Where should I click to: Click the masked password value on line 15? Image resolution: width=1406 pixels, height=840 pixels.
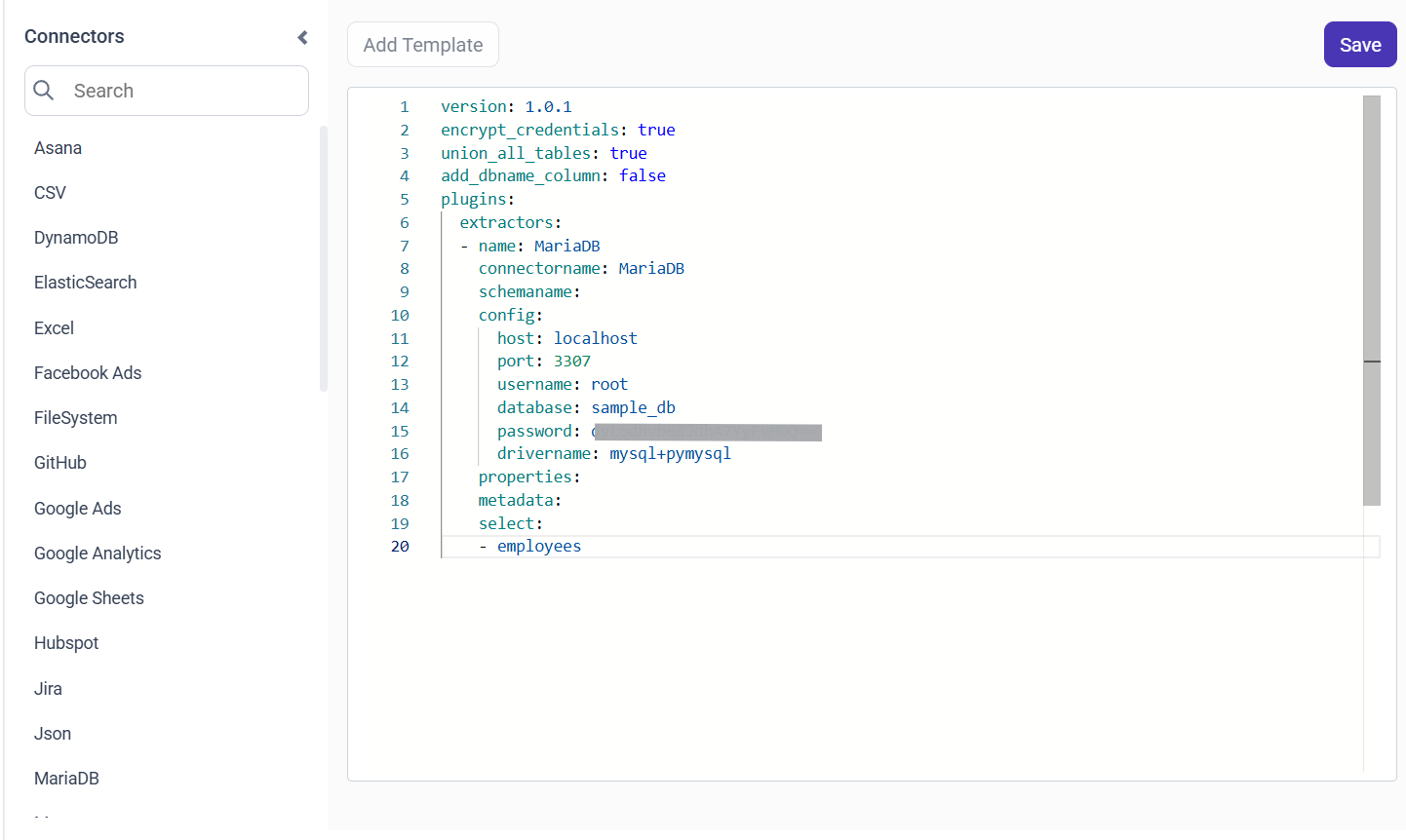[707, 431]
